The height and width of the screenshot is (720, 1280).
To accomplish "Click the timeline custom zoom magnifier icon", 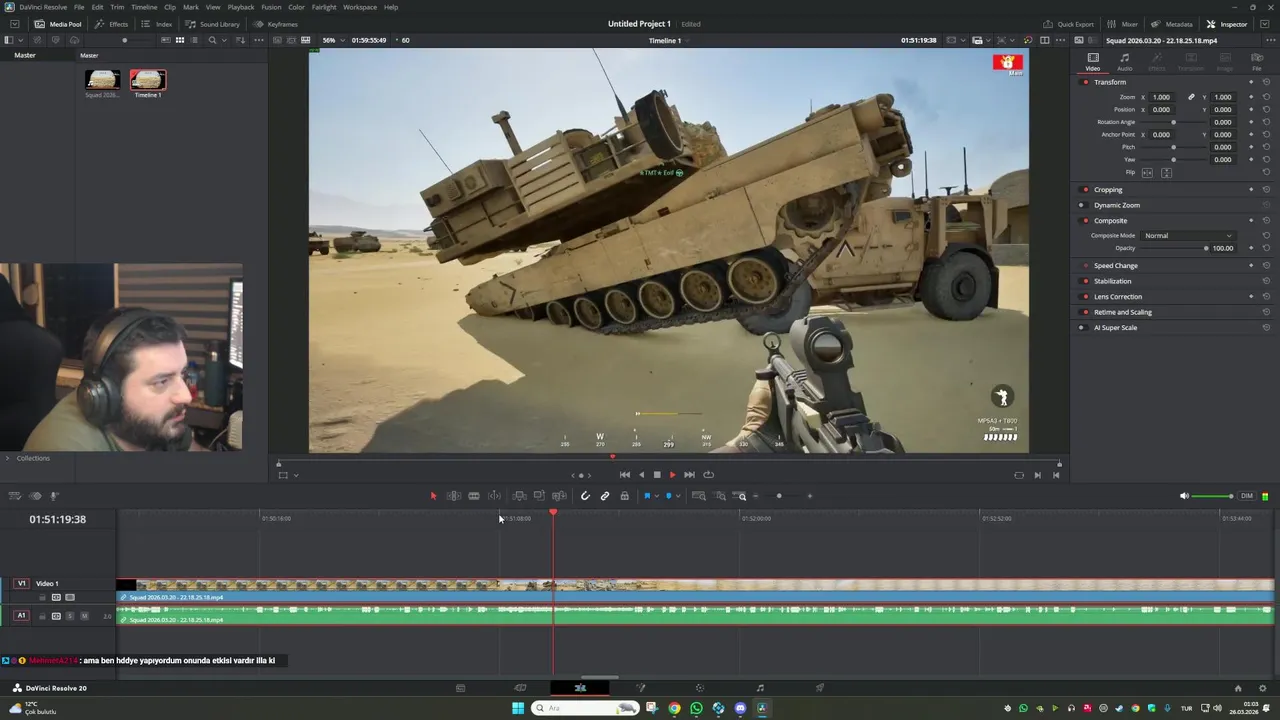I will pyautogui.click(x=741, y=496).
